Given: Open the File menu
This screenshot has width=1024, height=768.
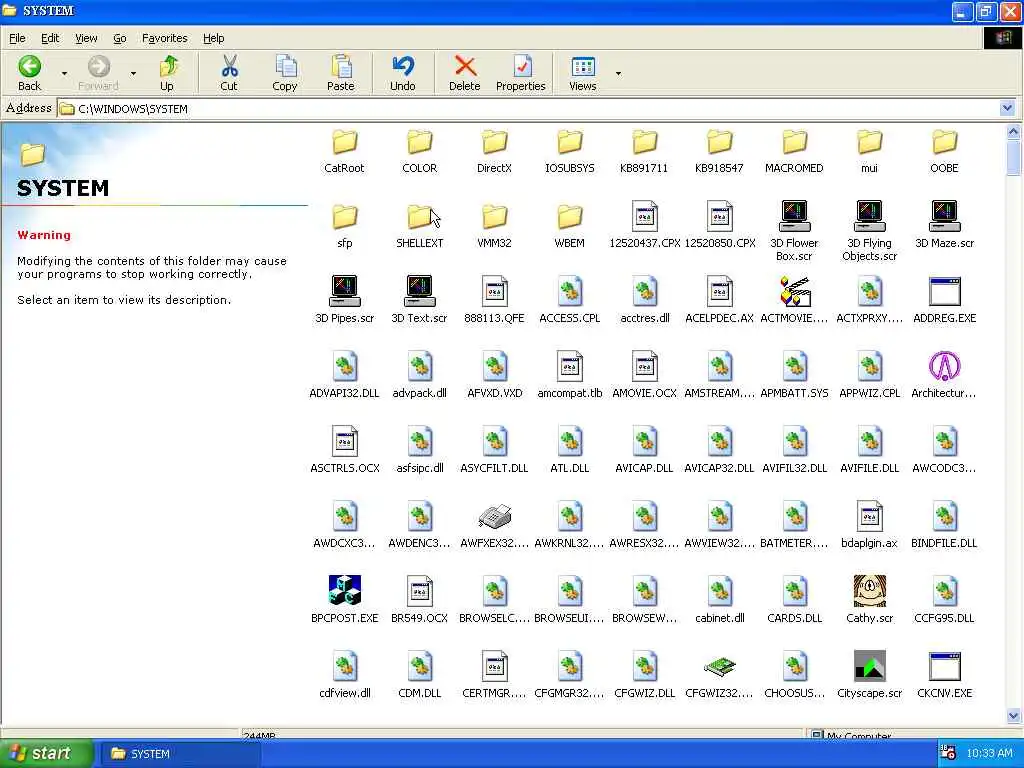Looking at the screenshot, I should tap(18, 38).
